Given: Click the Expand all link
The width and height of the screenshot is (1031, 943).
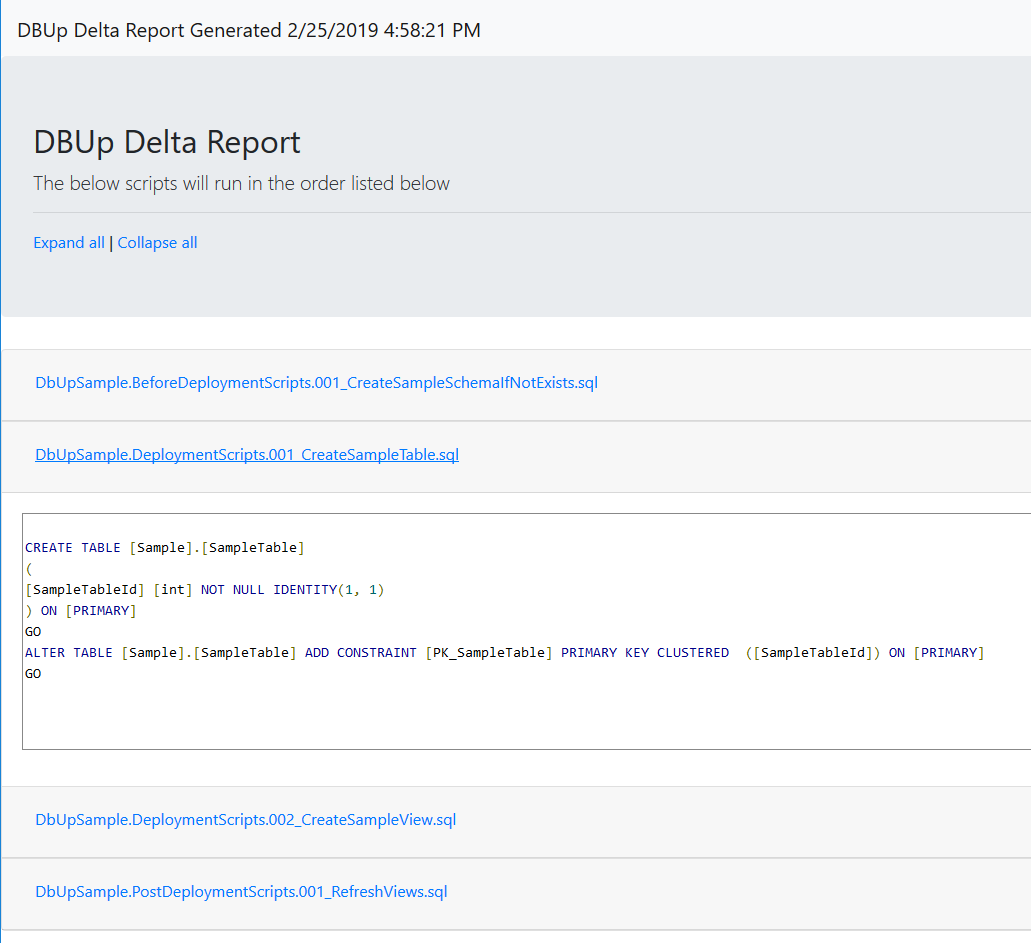Looking at the screenshot, I should [x=68, y=243].
